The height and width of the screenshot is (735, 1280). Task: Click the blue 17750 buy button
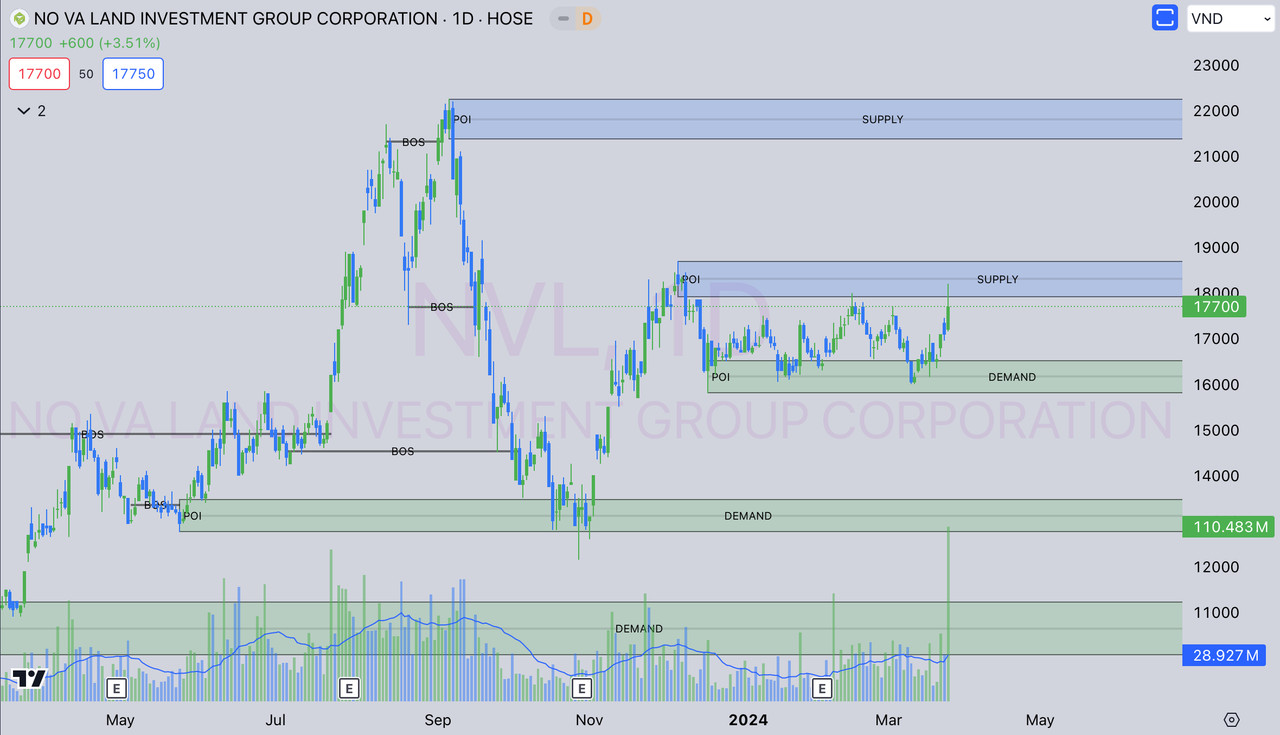click(133, 74)
